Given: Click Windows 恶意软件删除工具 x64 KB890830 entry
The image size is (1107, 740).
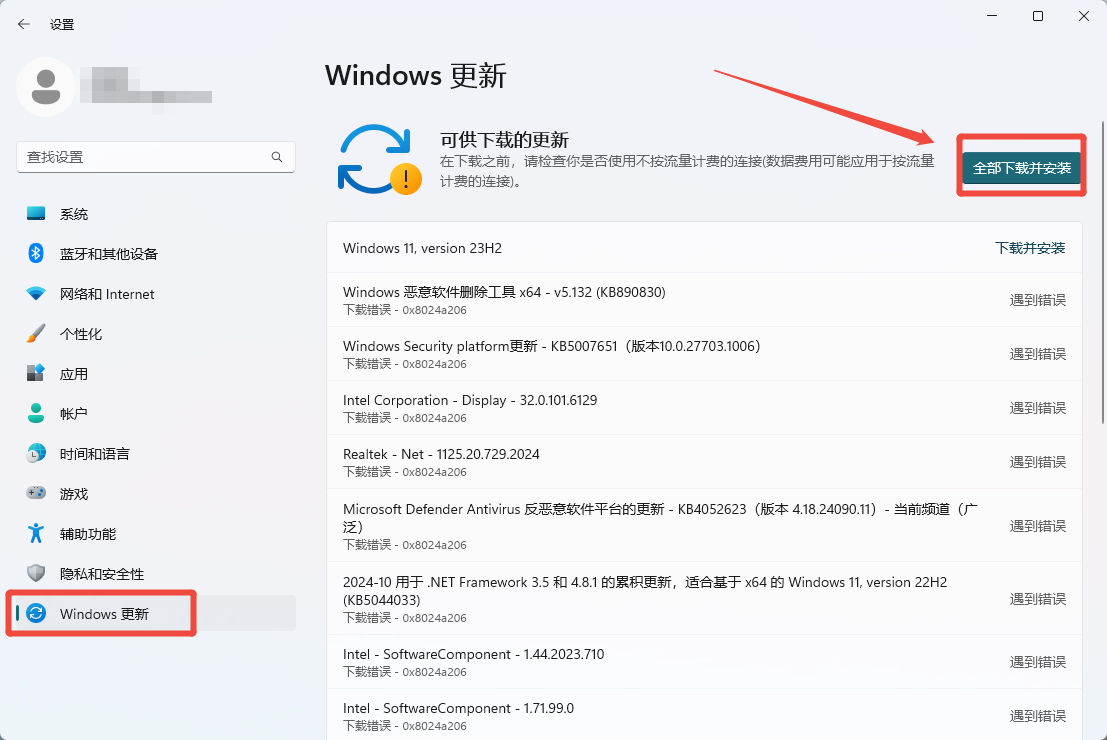Looking at the screenshot, I should pos(704,299).
